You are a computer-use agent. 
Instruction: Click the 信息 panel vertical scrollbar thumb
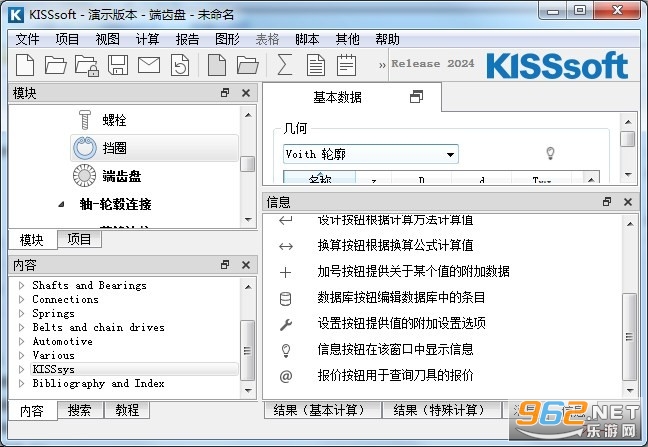click(629, 337)
